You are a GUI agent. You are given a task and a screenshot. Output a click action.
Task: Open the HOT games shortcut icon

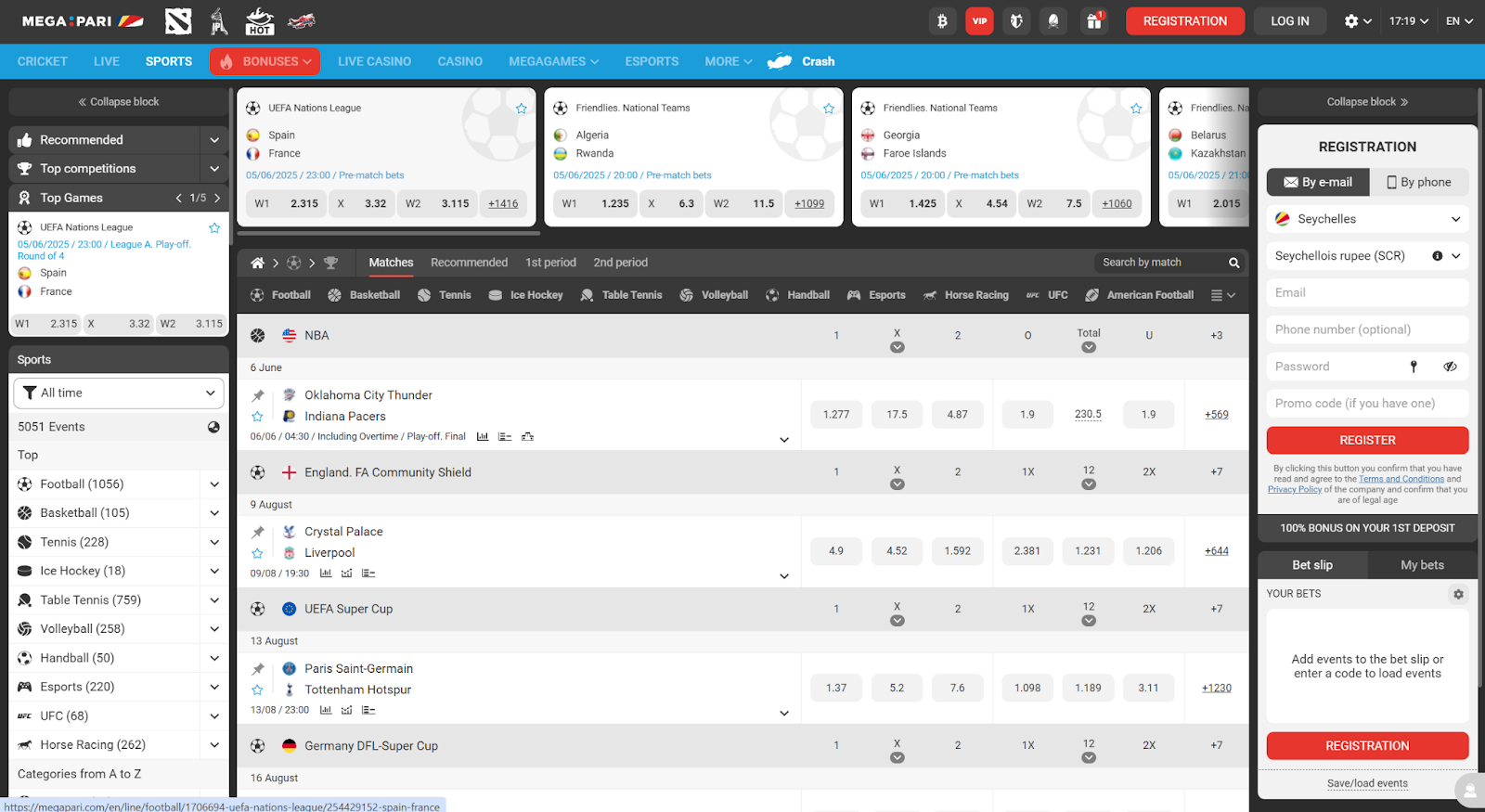(x=259, y=20)
